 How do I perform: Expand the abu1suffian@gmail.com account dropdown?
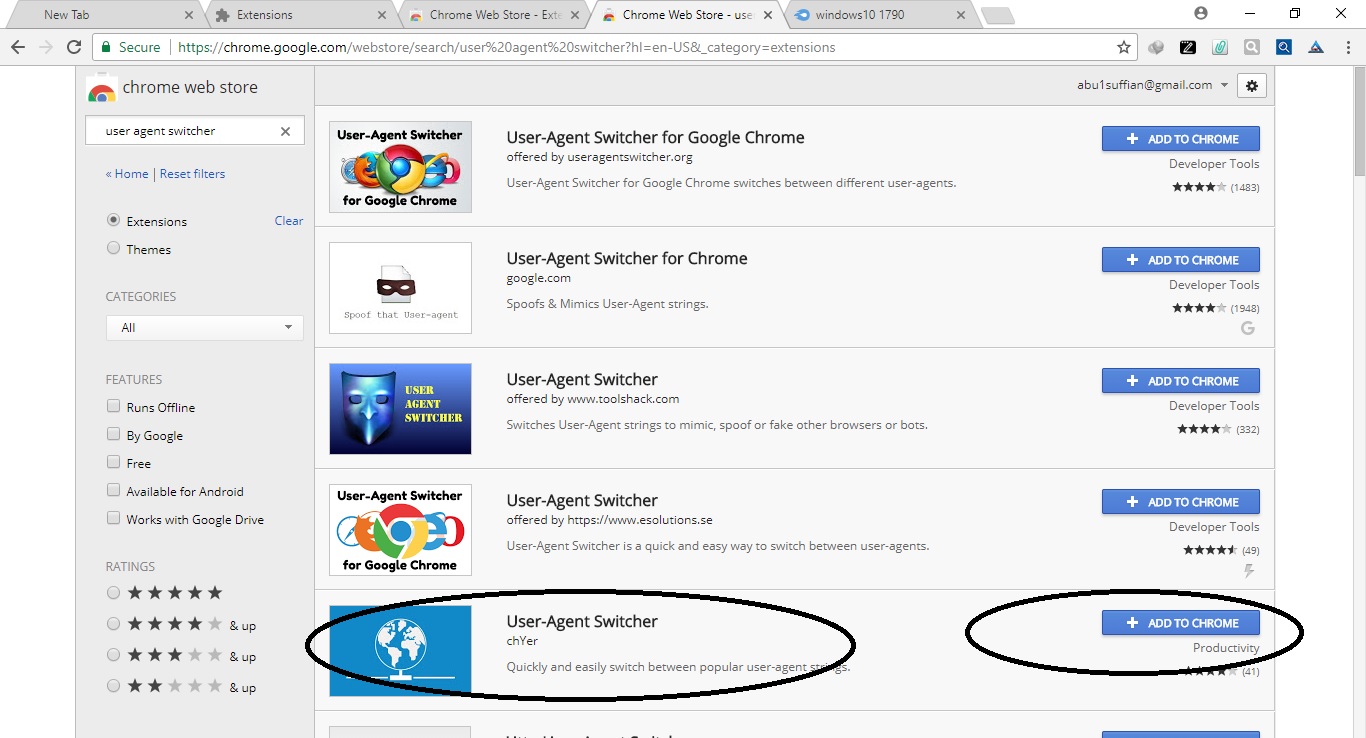(x=1153, y=85)
